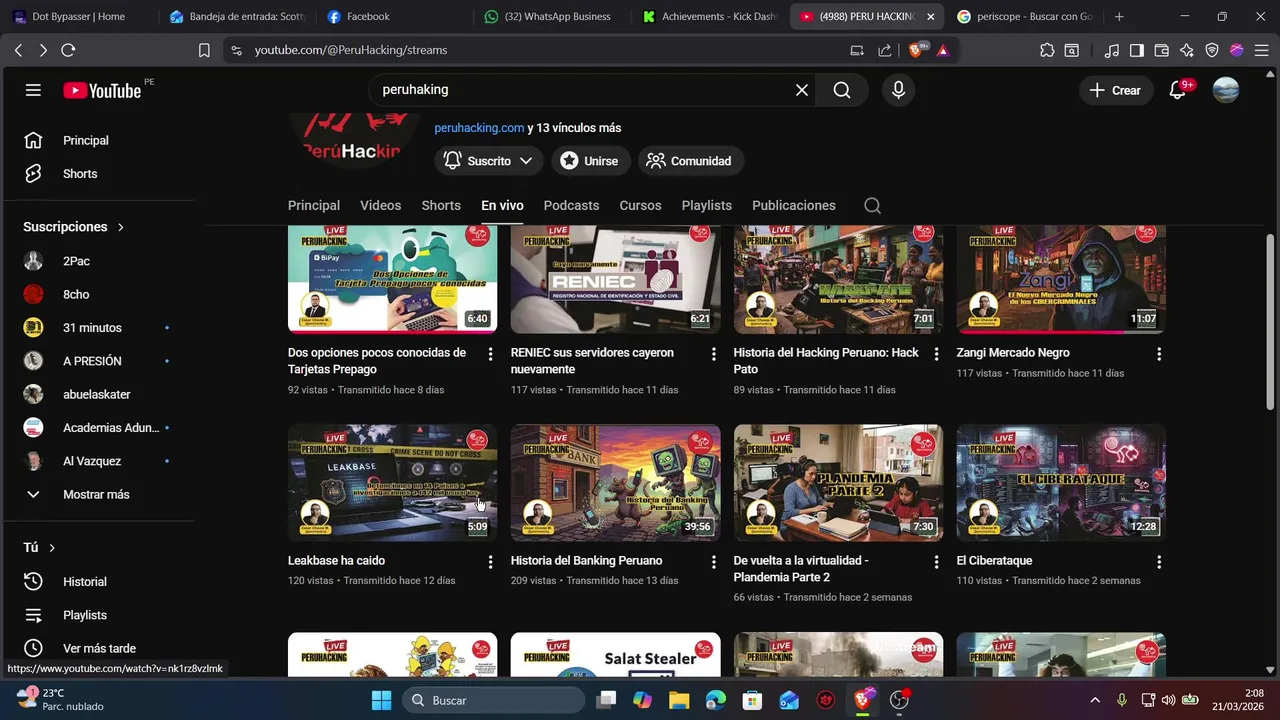Click the Windows Buscar search box

click(x=494, y=700)
